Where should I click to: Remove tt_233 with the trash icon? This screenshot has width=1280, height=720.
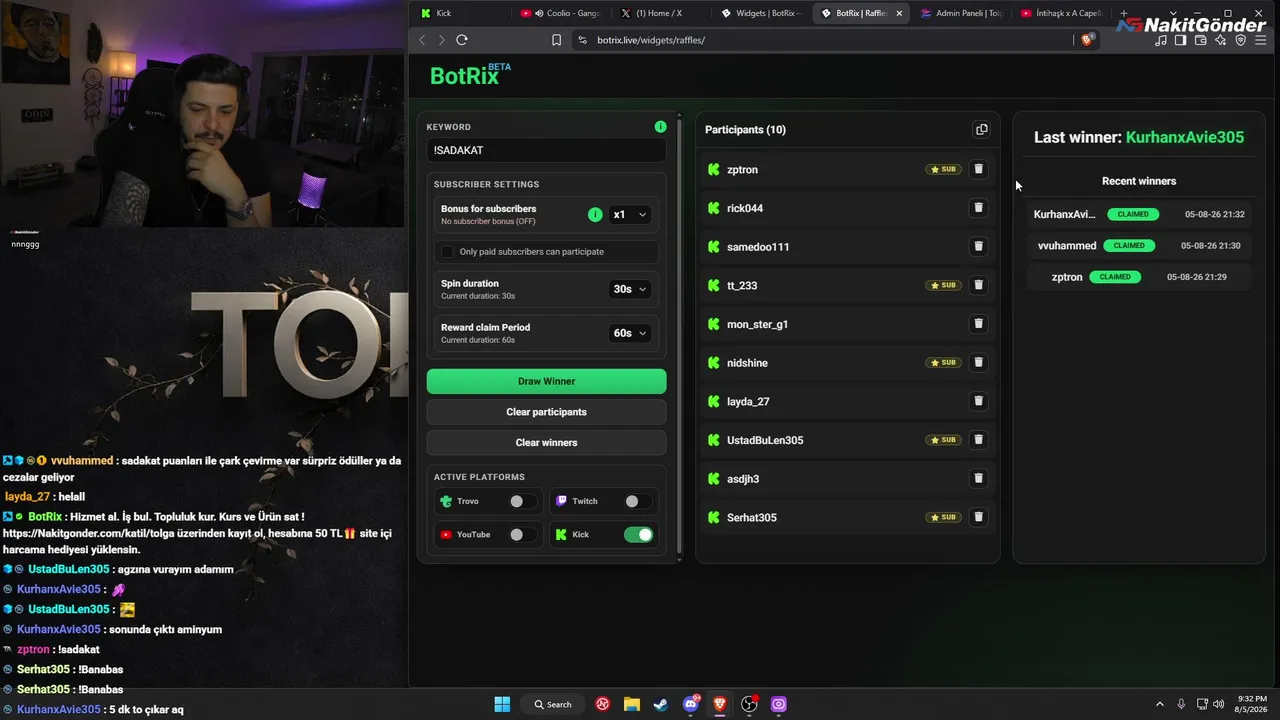tap(979, 285)
